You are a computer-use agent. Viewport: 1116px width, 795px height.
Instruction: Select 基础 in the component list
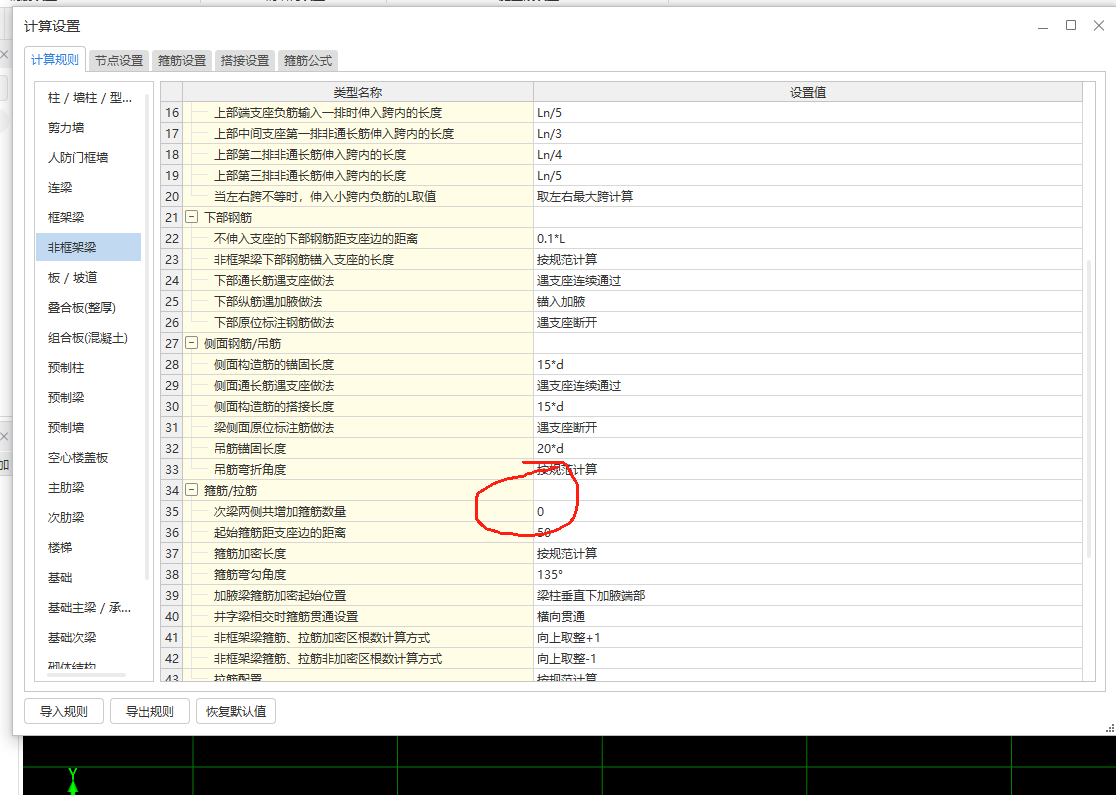(89, 577)
